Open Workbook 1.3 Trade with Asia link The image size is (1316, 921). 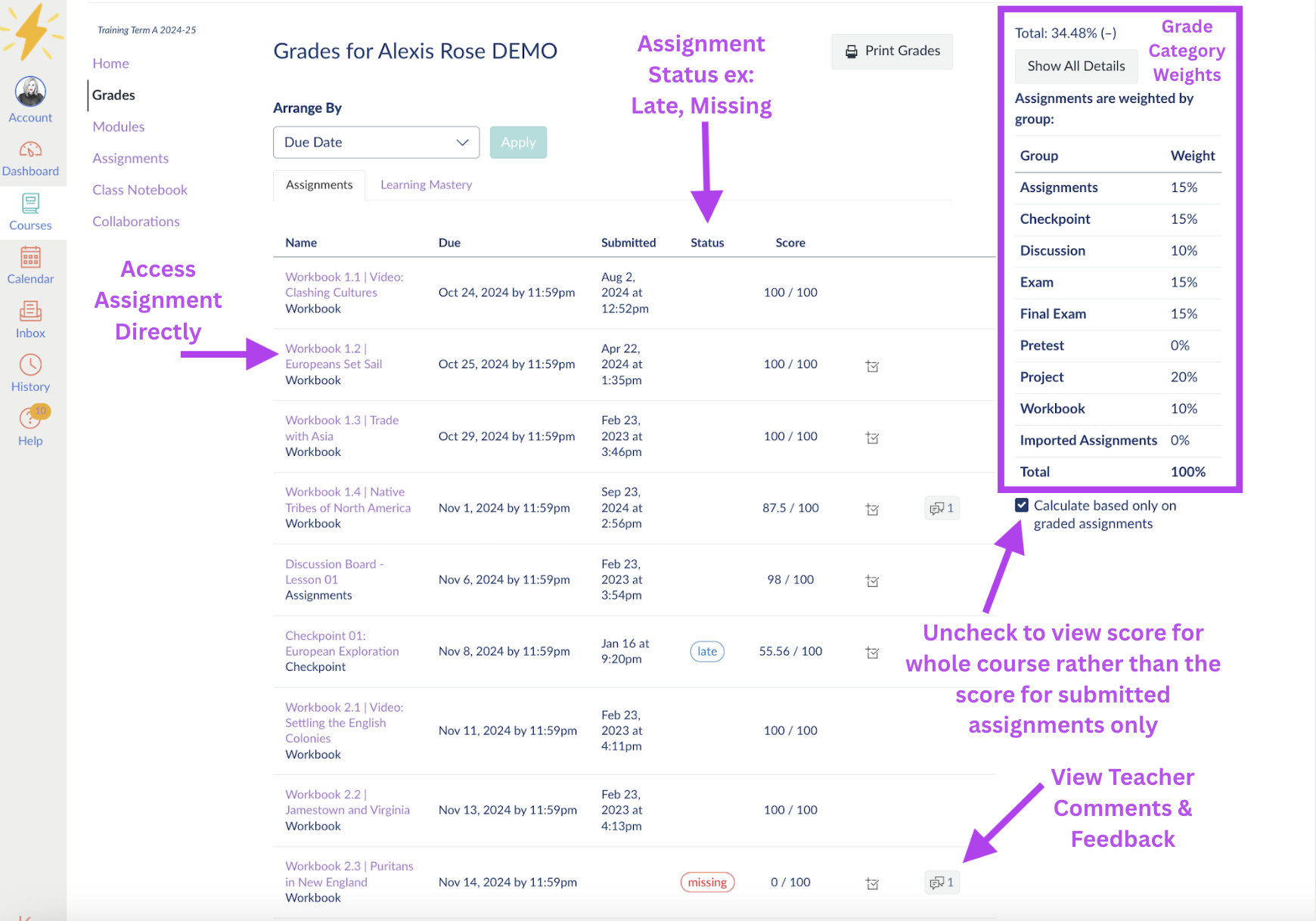coord(342,428)
